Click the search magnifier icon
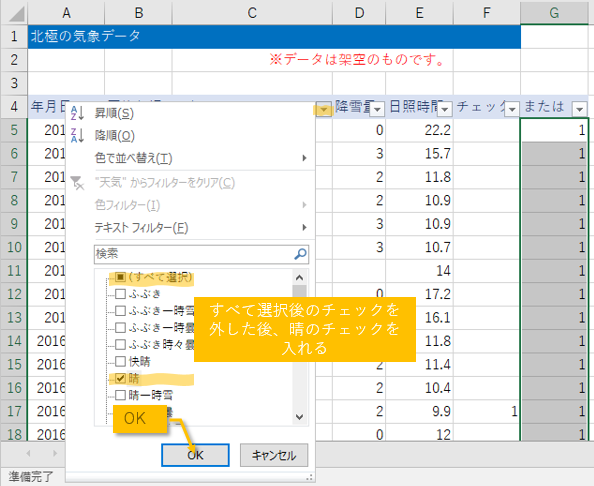This screenshot has width=594, height=486. (300, 254)
